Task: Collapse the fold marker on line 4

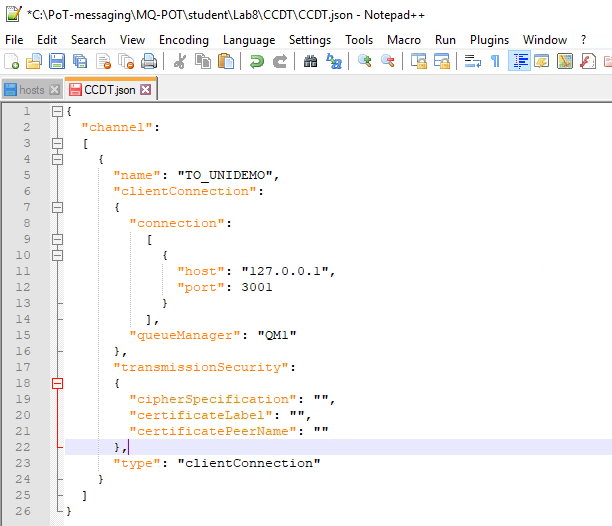Action: 57,160
